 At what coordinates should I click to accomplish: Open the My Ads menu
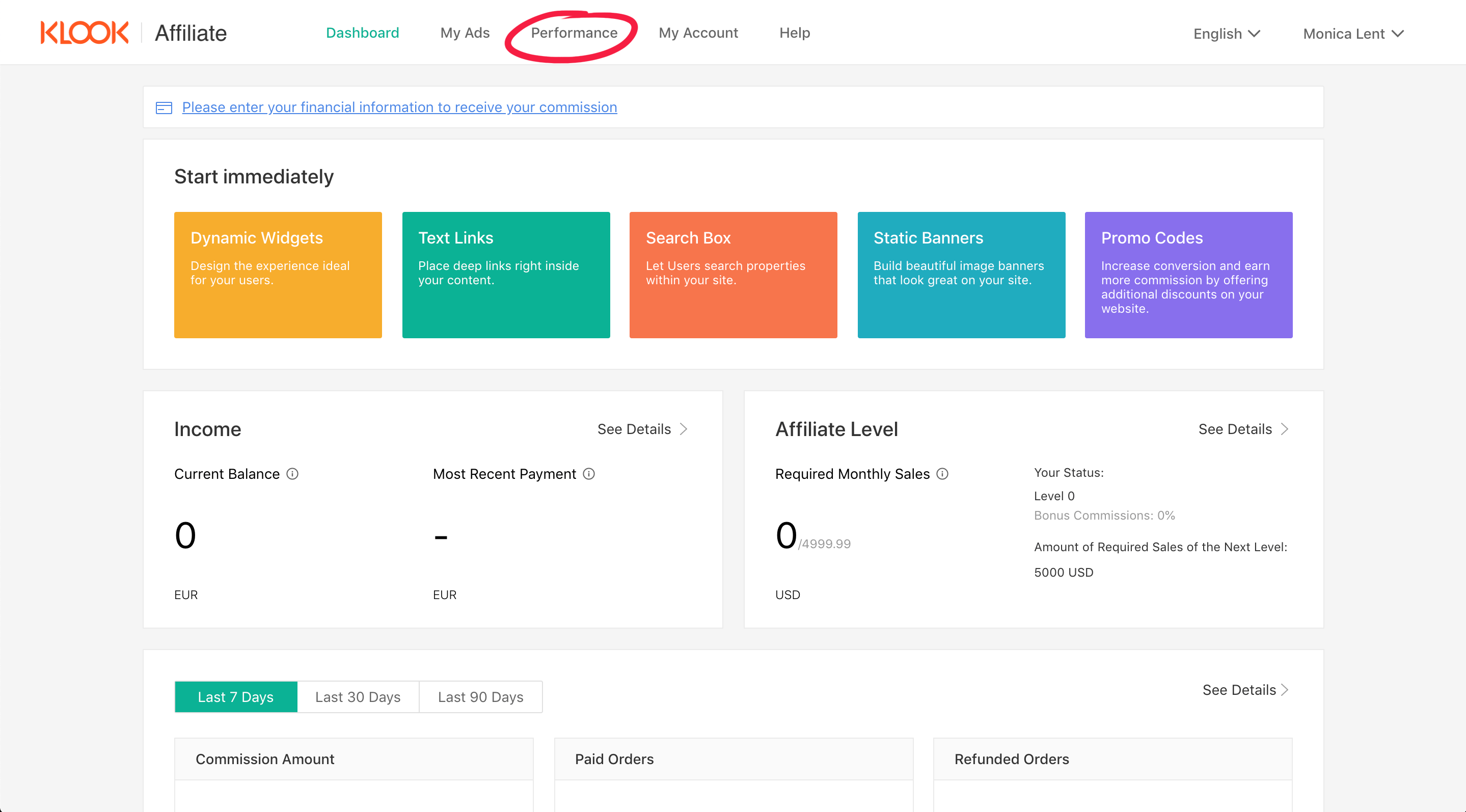[x=465, y=33]
